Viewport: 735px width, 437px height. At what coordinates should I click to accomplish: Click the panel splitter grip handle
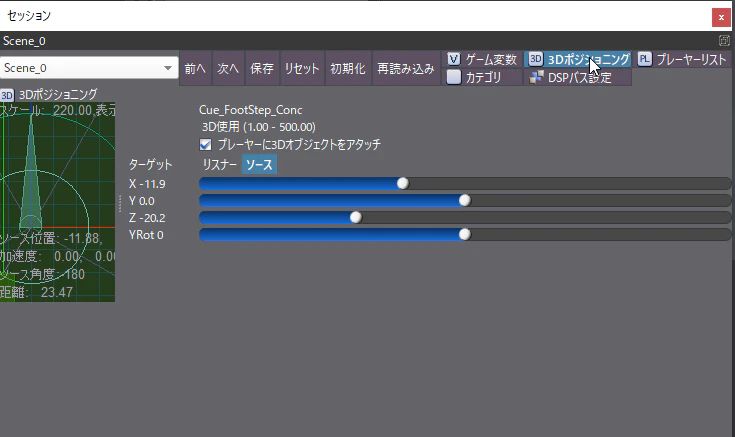click(x=120, y=203)
